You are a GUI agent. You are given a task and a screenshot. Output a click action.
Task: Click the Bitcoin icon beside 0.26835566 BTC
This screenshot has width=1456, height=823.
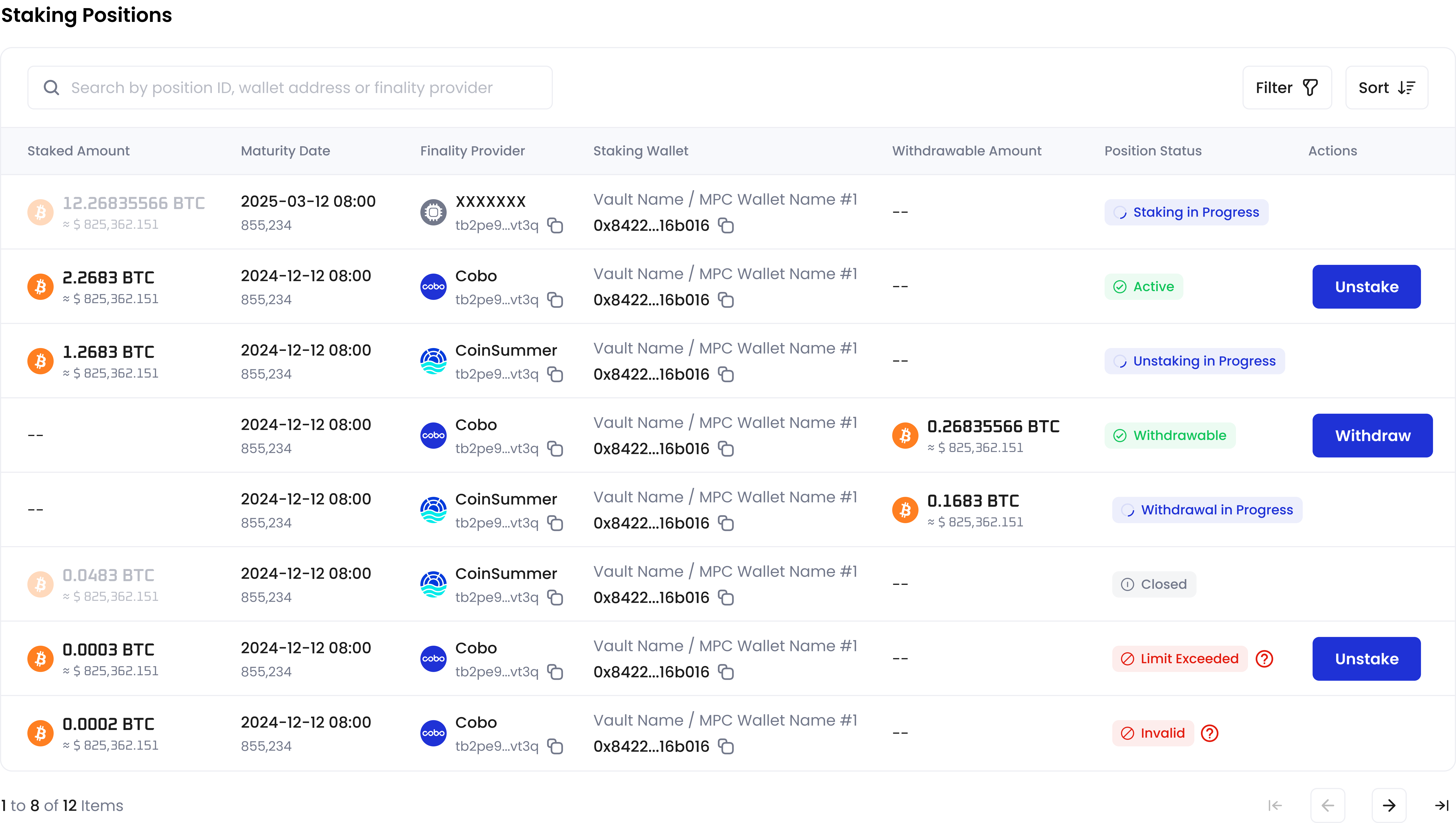click(x=905, y=436)
